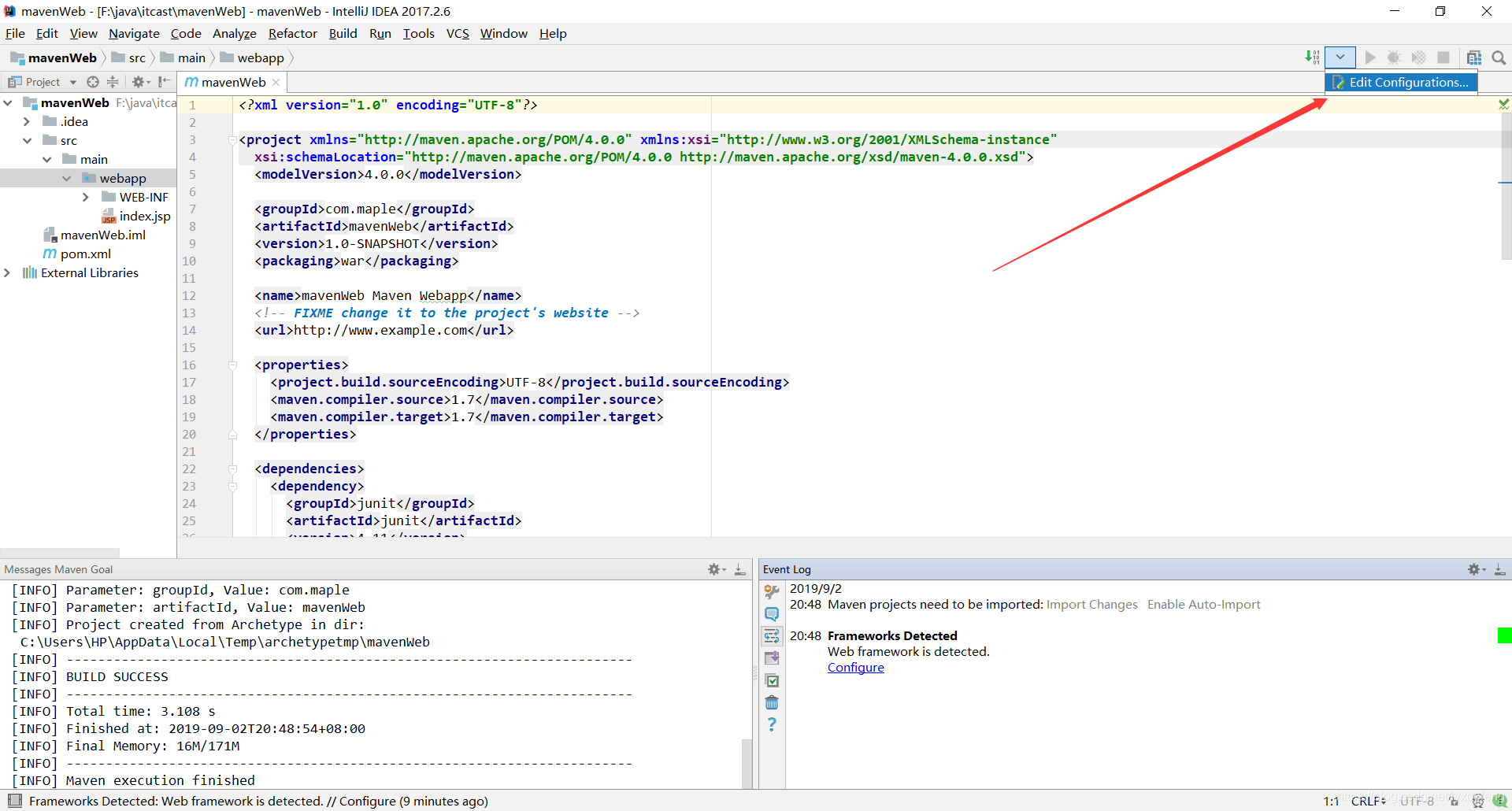Expand the WEB-INF folder node
Image resolution: width=1512 pixels, height=811 pixels.
(x=86, y=197)
